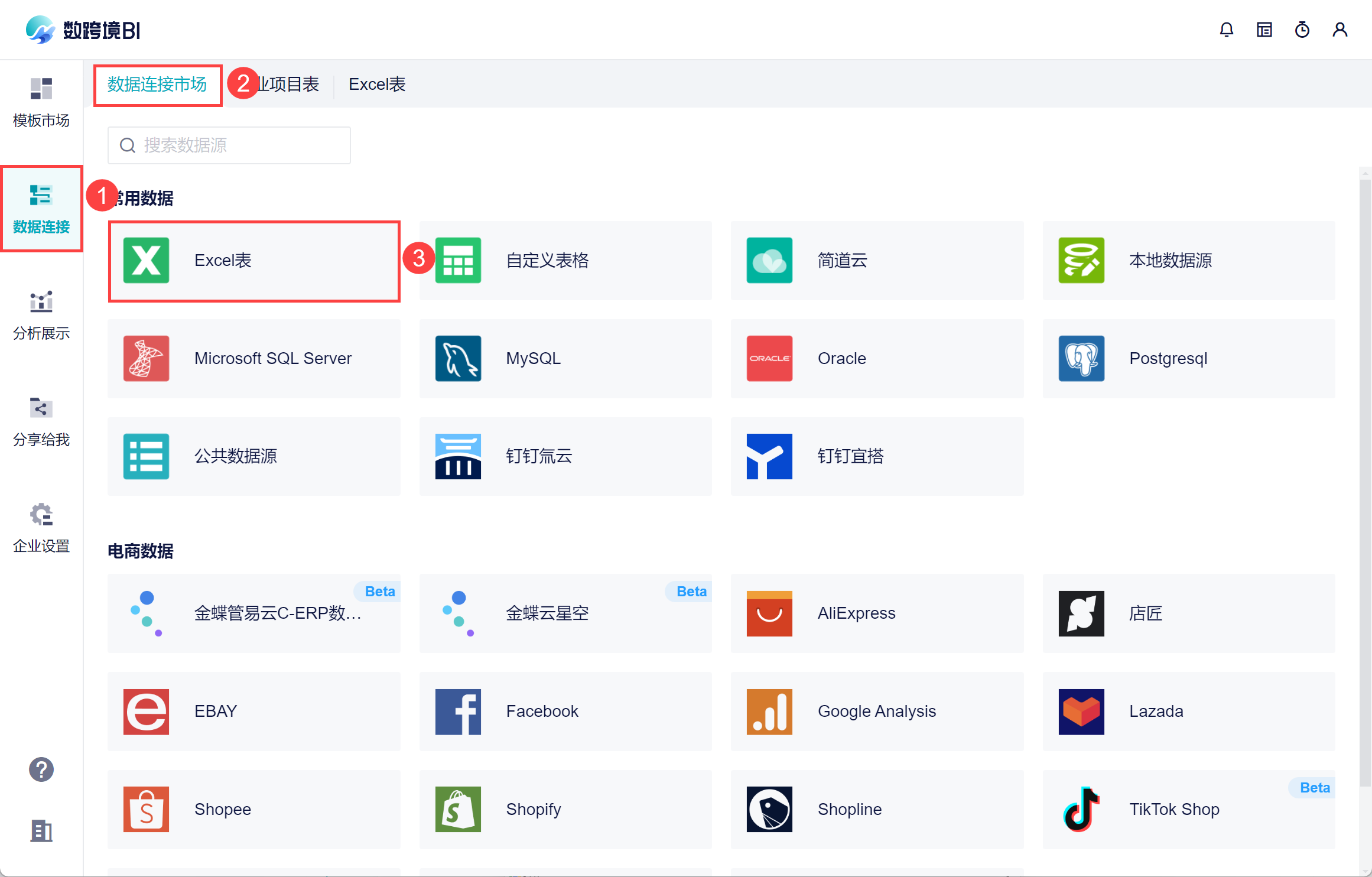The image size is (1372, 877).
Task: Go to 模板市场 in the sidebar
Action: 41,103
